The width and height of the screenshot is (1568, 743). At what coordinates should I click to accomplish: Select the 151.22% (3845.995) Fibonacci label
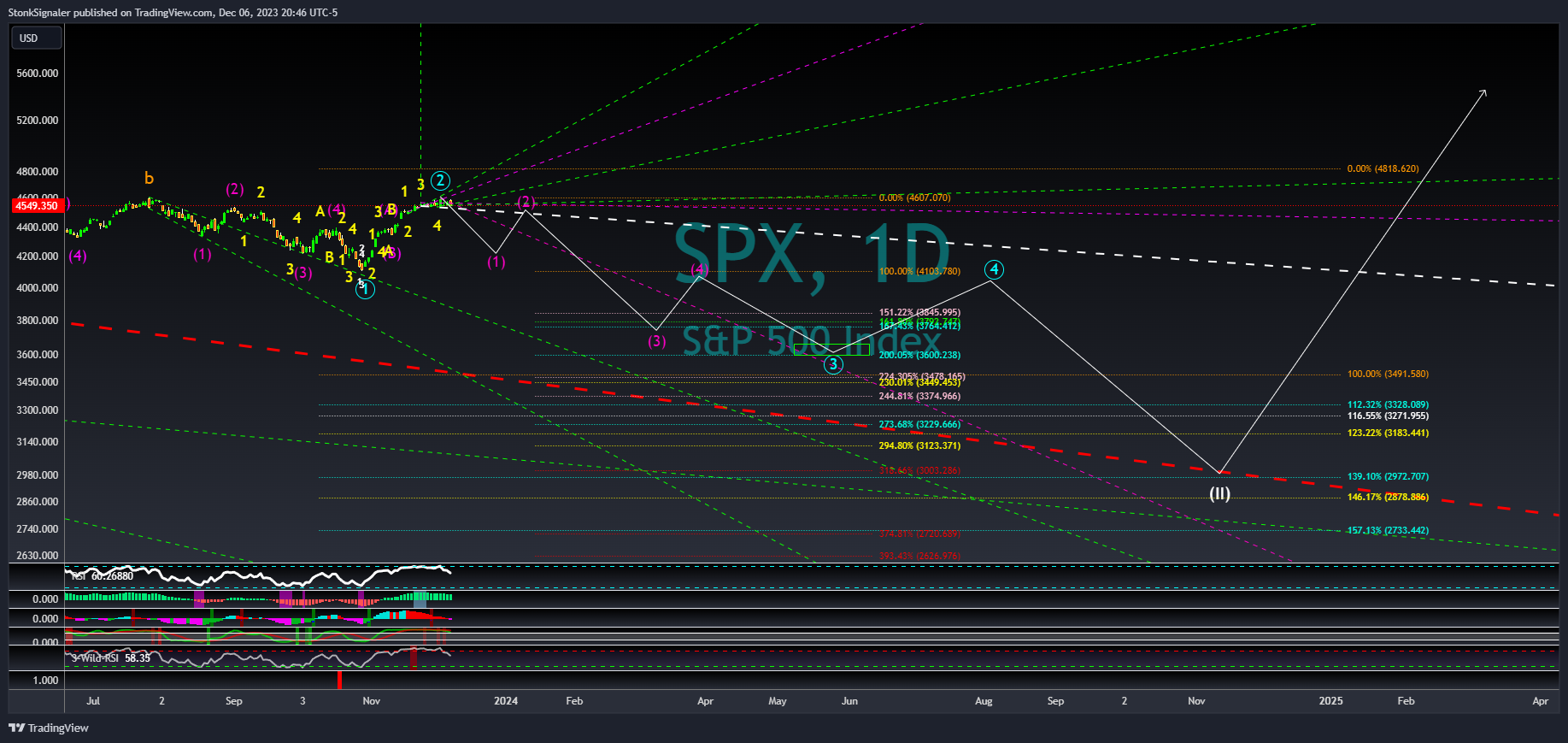click(919, 313)
